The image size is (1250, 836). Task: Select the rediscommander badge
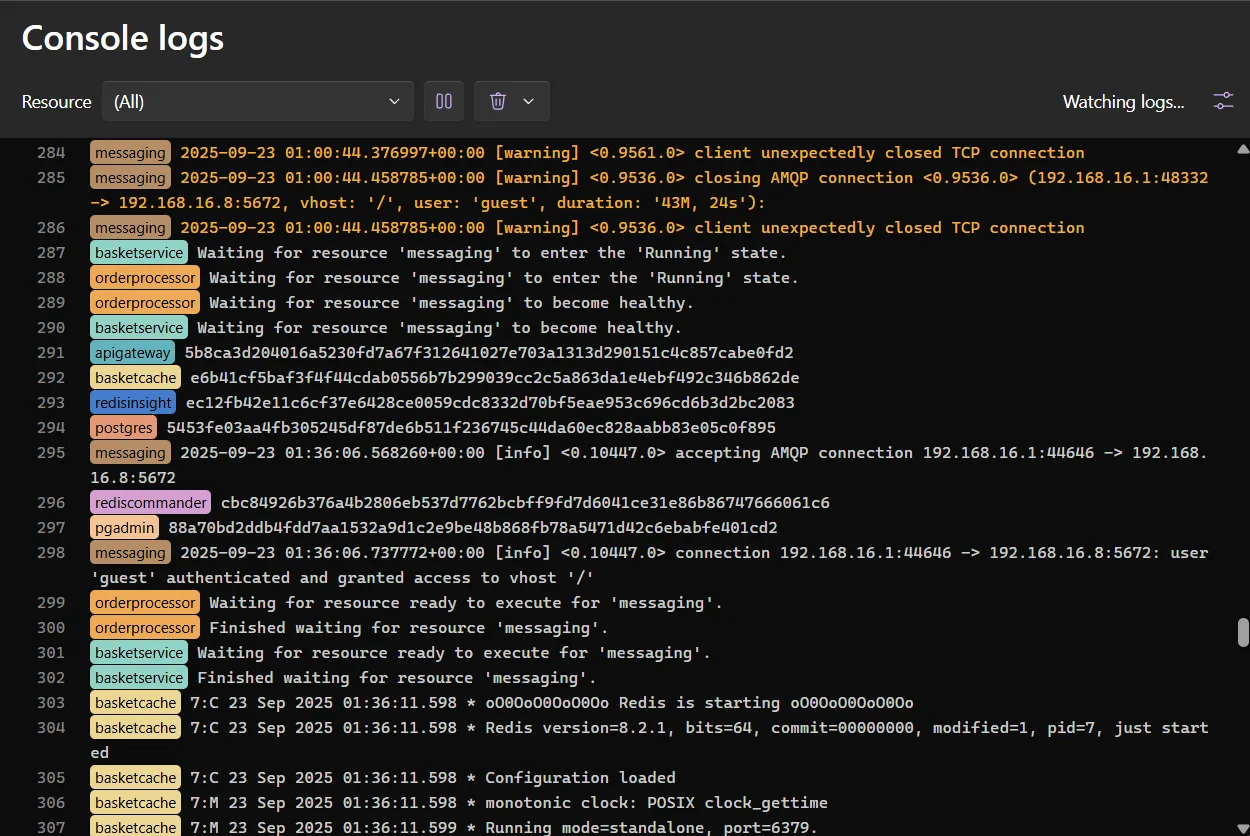[x=150, y=502]
